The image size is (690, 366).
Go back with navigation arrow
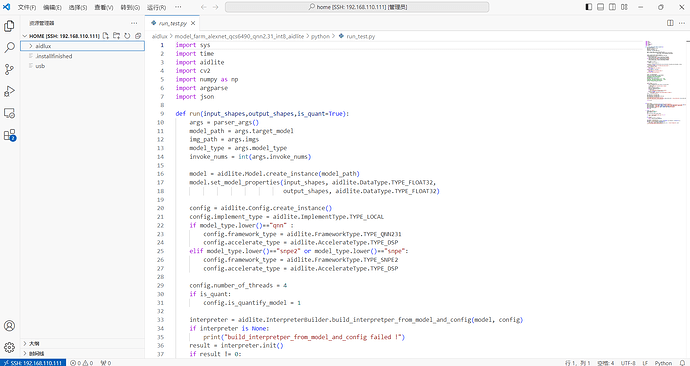(203, 7)
